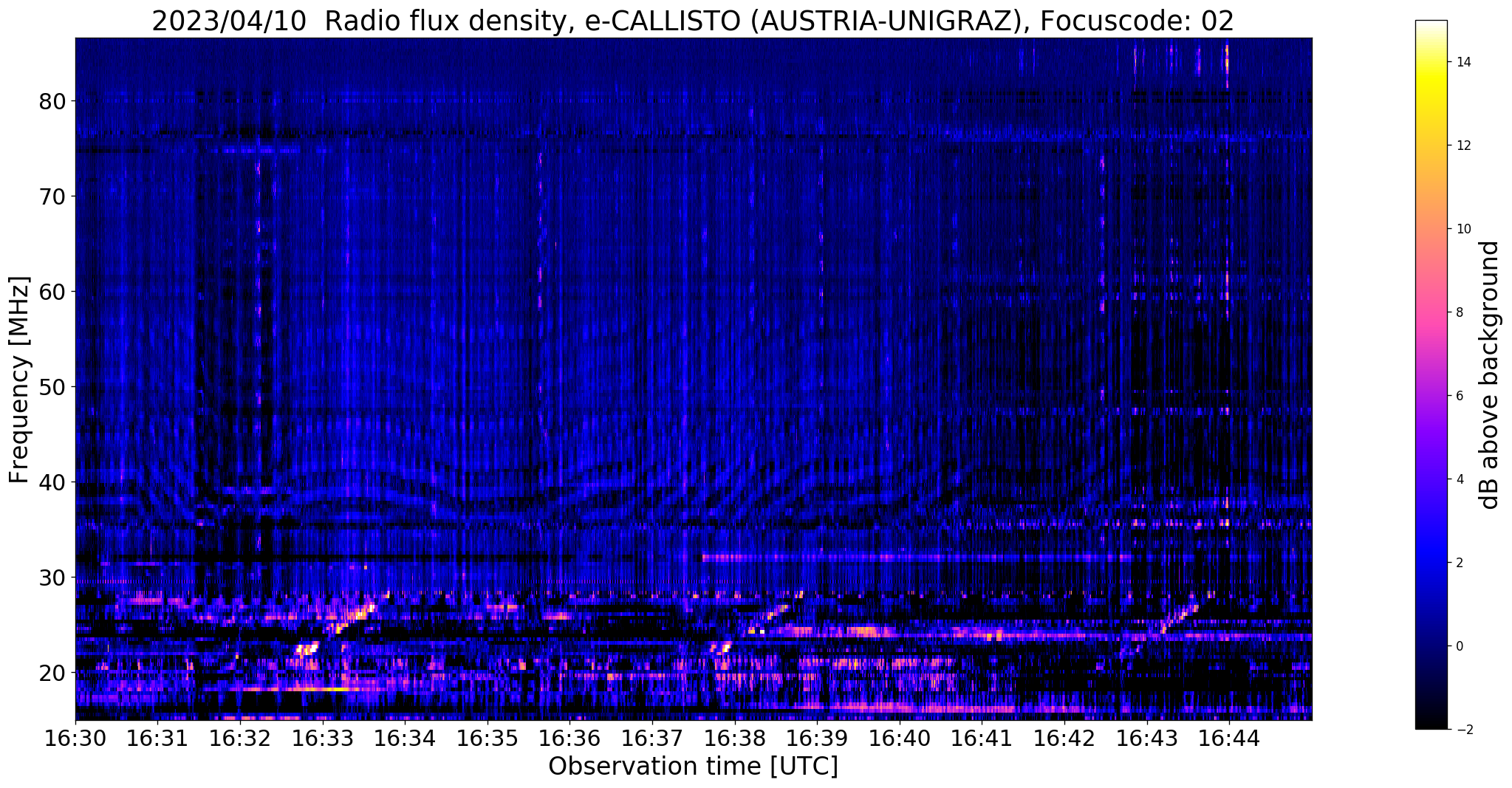Click the colorbar at the 14 dB level
The image size is (1512, 788).
(x=1431, y=62)
